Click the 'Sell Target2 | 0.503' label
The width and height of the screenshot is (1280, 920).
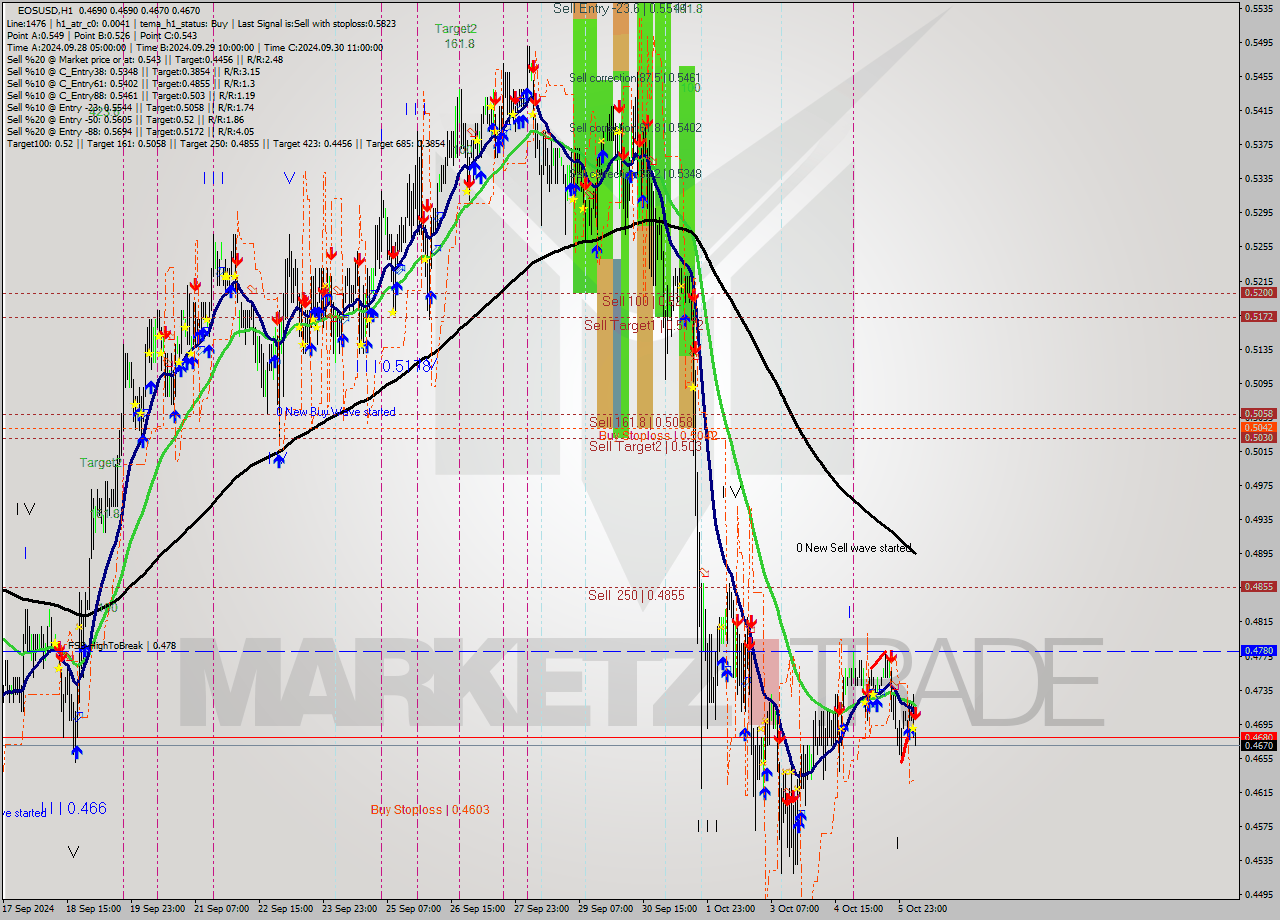(x=645, y=447)
